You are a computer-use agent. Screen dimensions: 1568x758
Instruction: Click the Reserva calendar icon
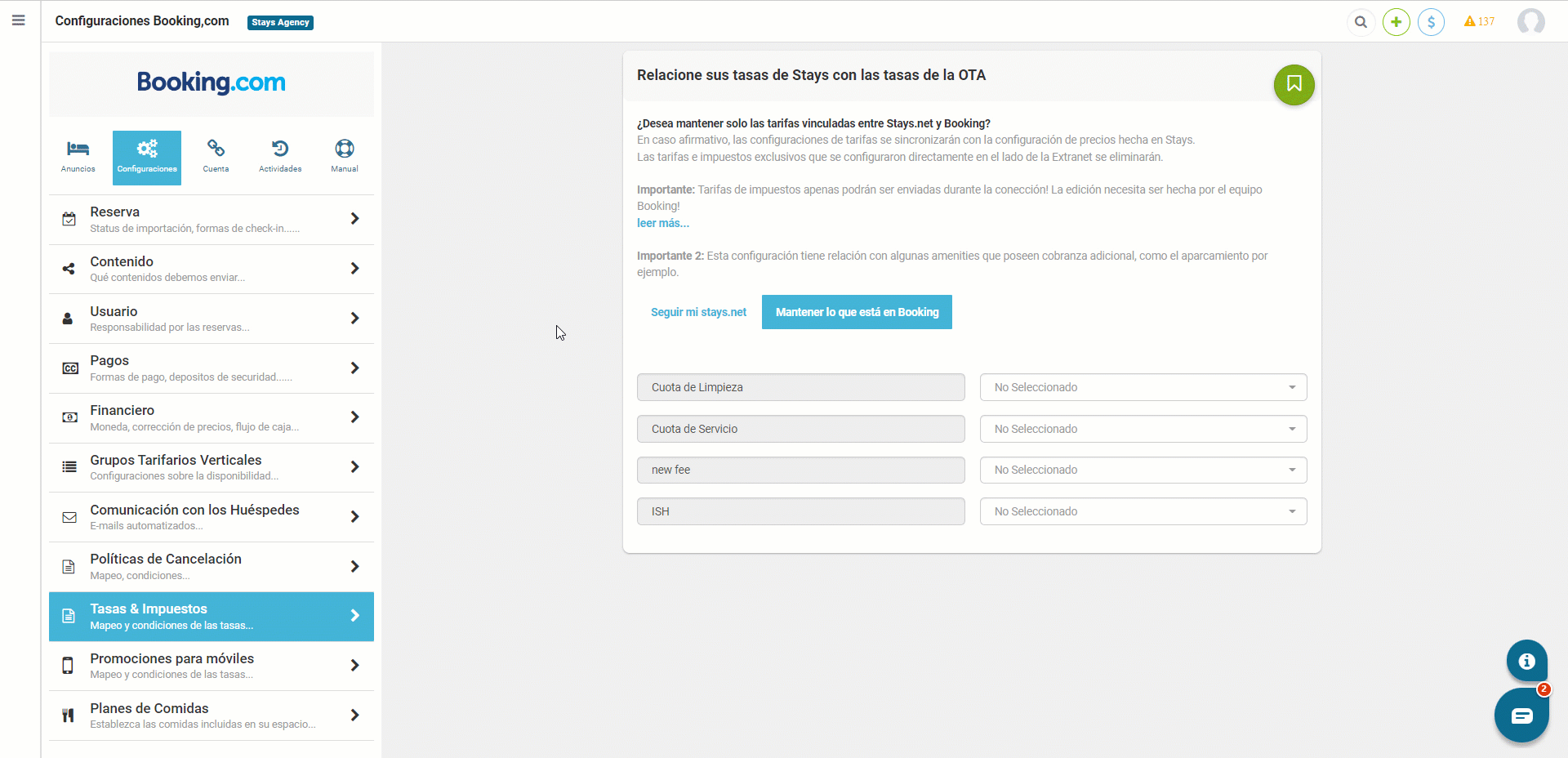(69, 219)
